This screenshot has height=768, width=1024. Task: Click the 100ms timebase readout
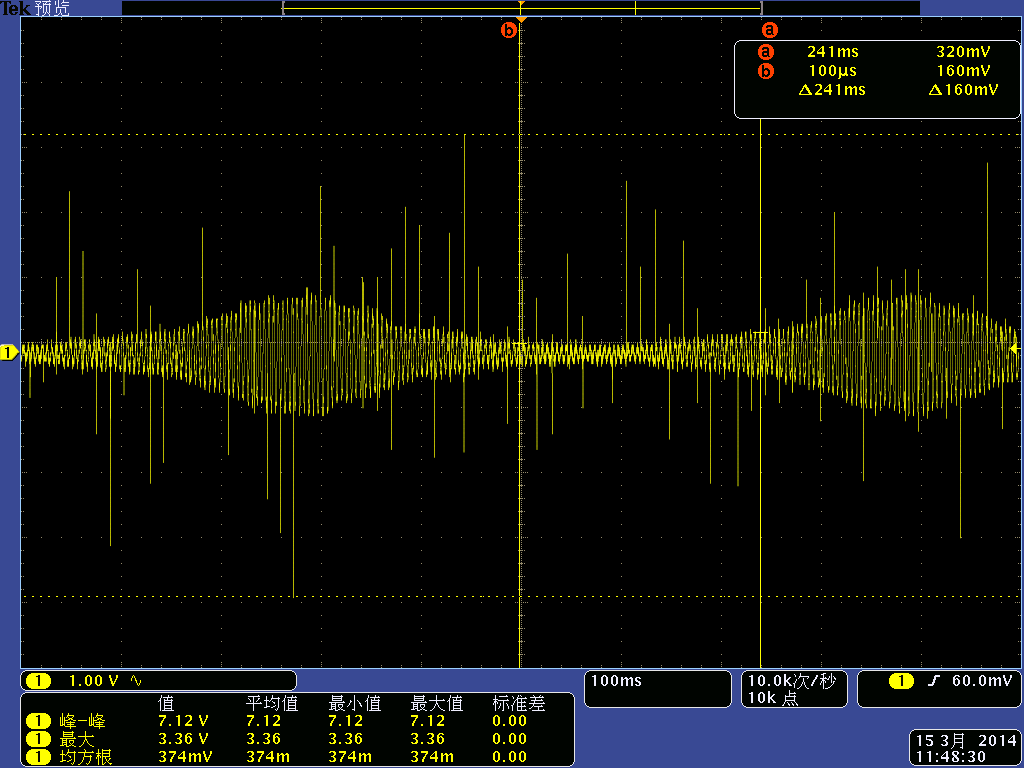click(616, 681)
